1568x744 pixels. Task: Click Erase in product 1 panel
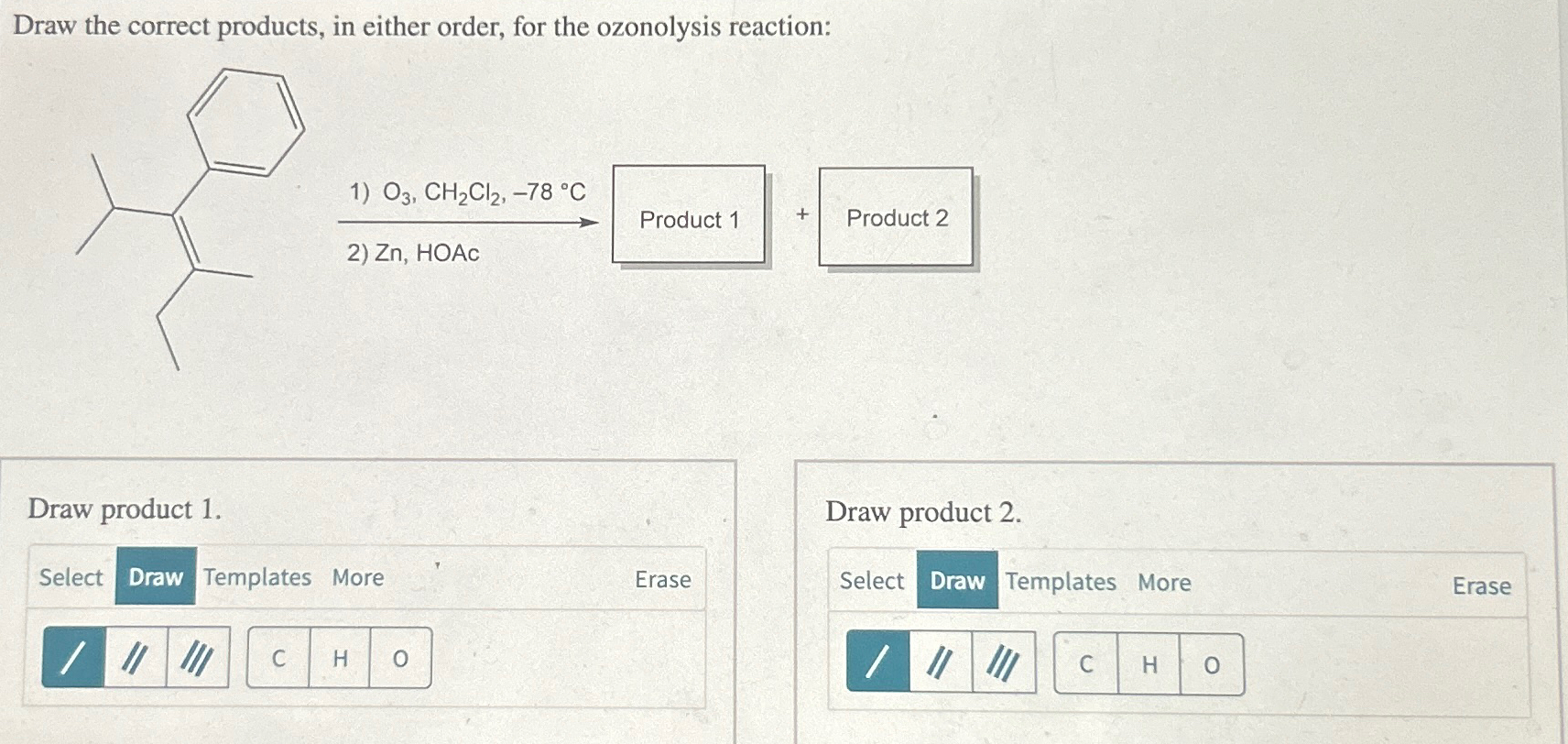tap(662, 578)
